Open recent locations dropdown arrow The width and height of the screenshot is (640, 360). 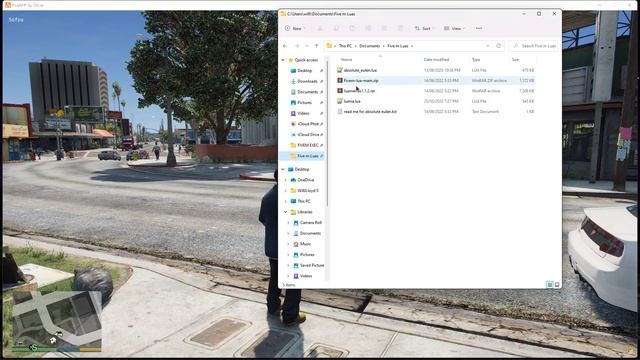pos(307,46)
